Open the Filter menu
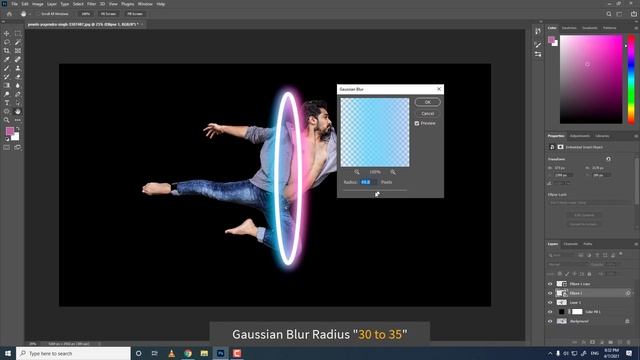Screen dimensions: 640x360 click(91, 4)
